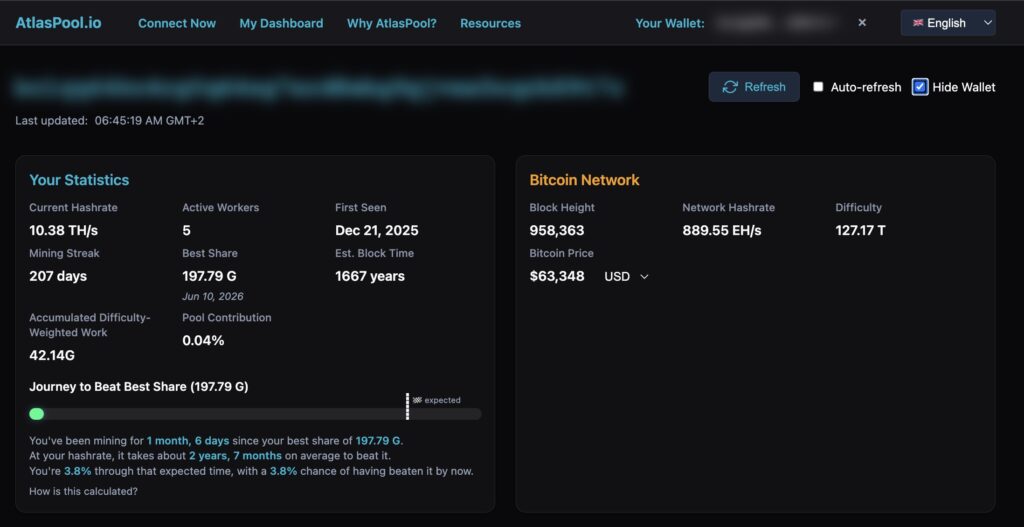This screenshot has width=1024, height=527.
Task: Click the green progress dot on journey bar
Action: tap(37, 414)
